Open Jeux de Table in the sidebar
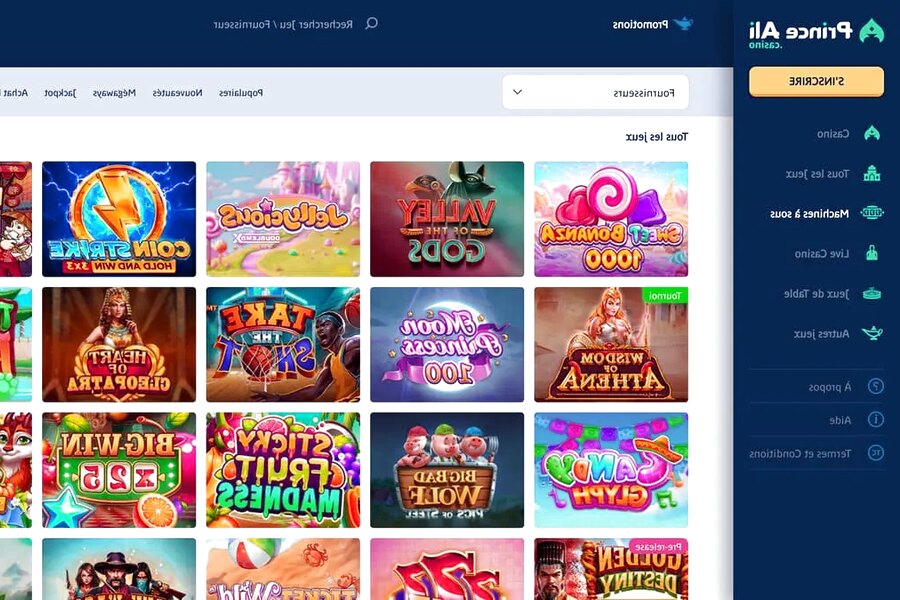This screenshot has height=600, width=900. click(x=816, y=293)
